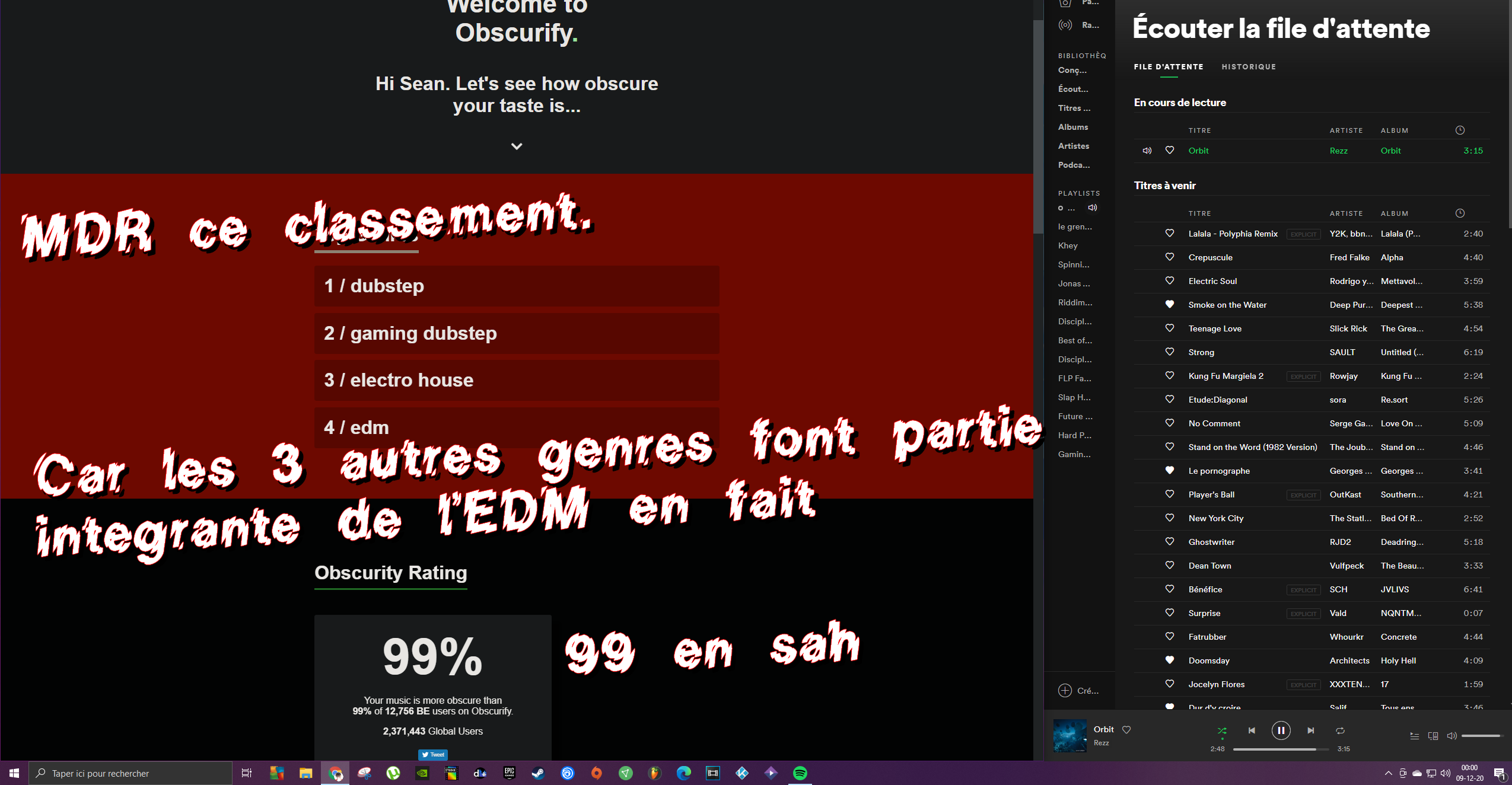Select the File d'attente tab
Screen dimensions: 1512x785
click(x=1169, y=67)
